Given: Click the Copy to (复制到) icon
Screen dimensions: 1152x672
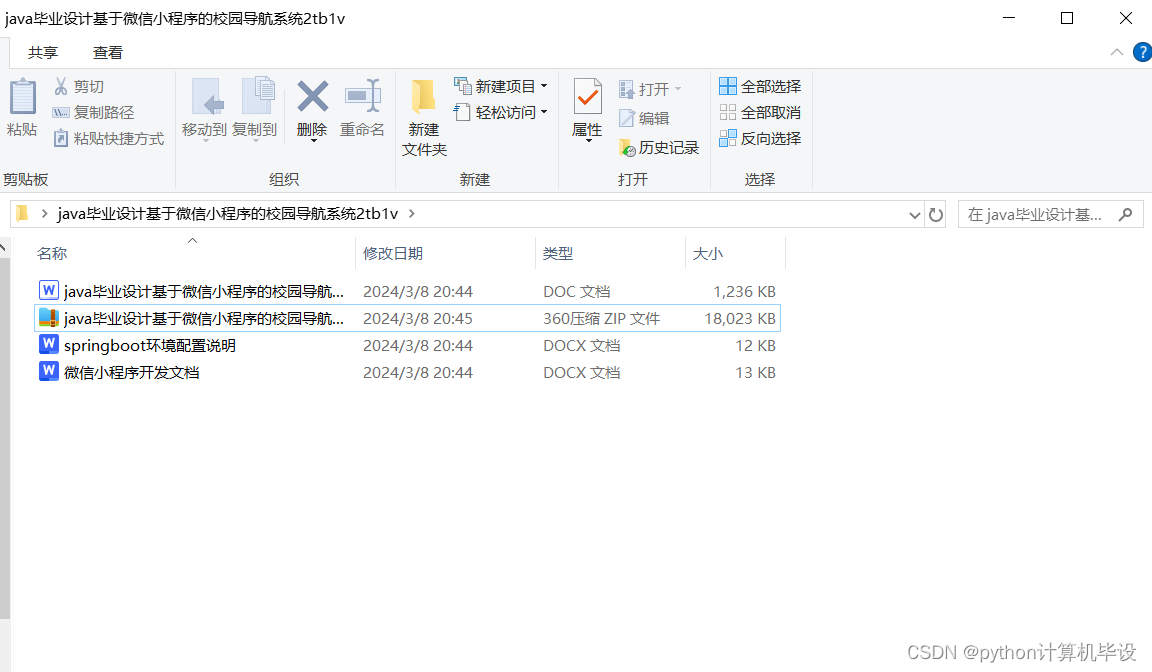Looking at the screenshot, I should pos(257,96).
